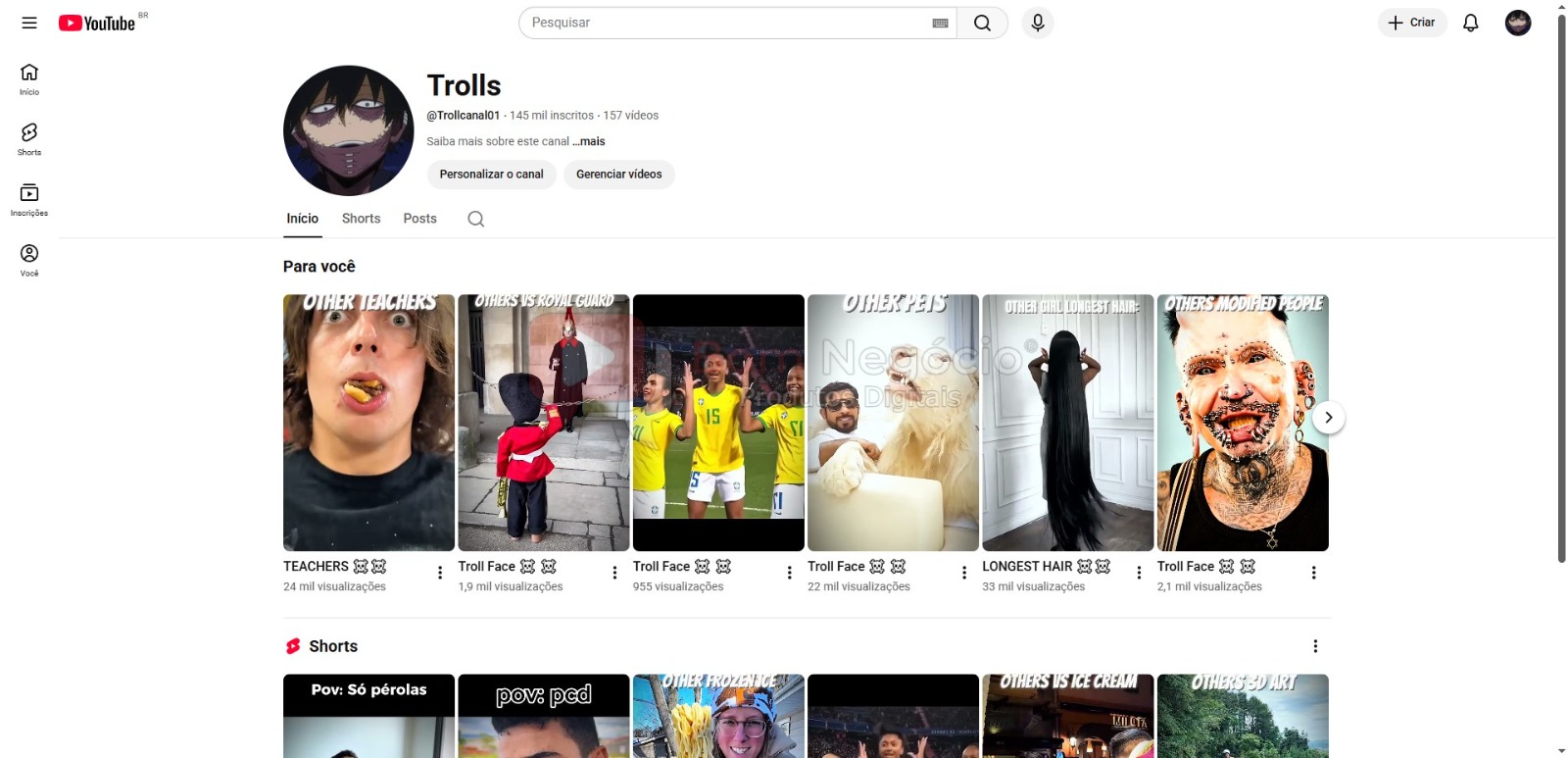Search within the channel using magnifier icon
This screenshot has height=758, width=1568.
tap(475, 219)
